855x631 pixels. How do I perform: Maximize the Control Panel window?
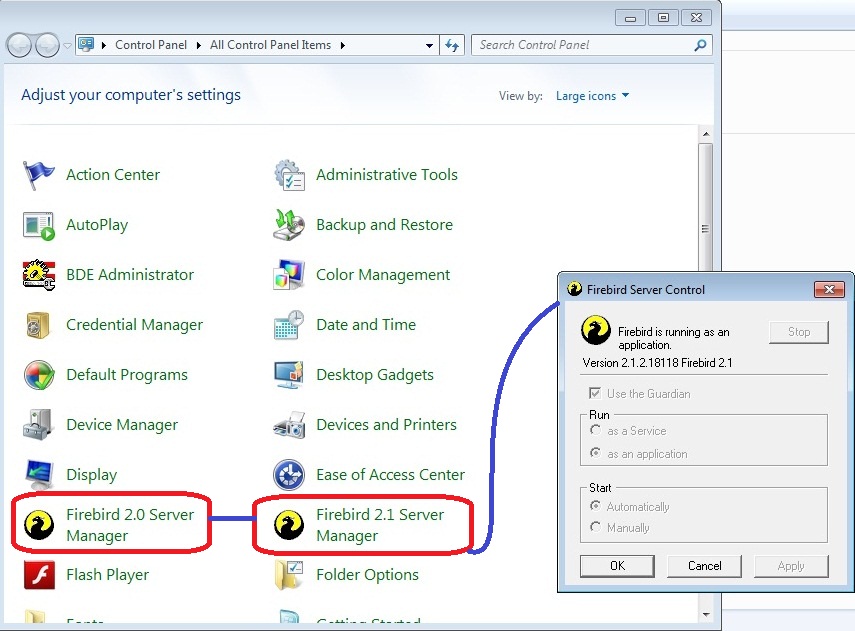coord(663,18)
